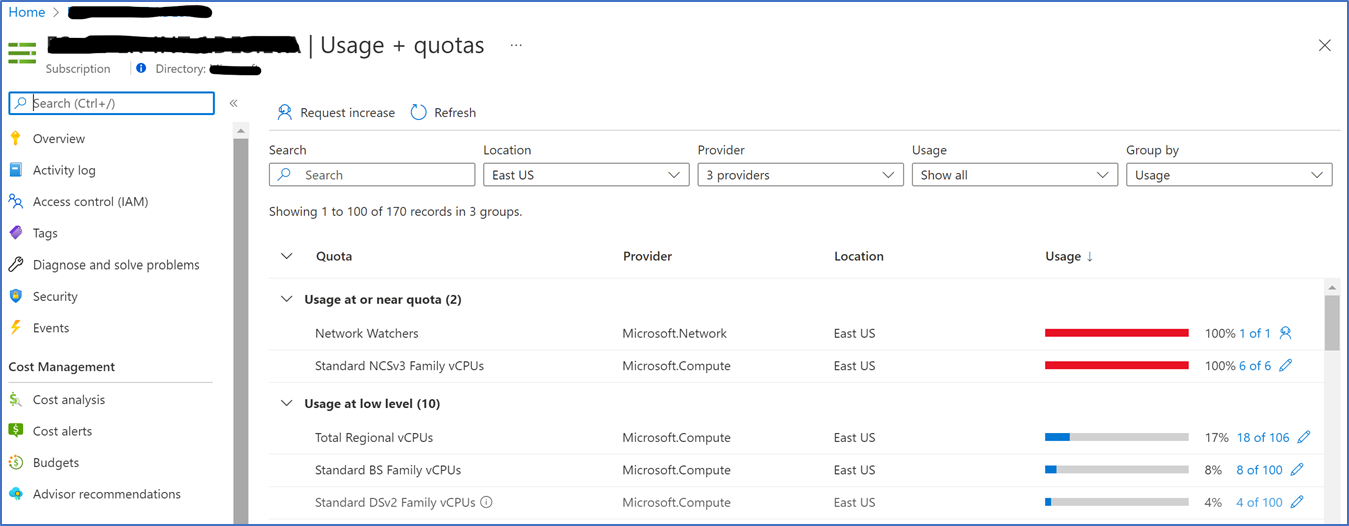This screenshot has height=526, width=1349.
Task: Click the Refresh circular arrow icon
Action: (419, 112)
